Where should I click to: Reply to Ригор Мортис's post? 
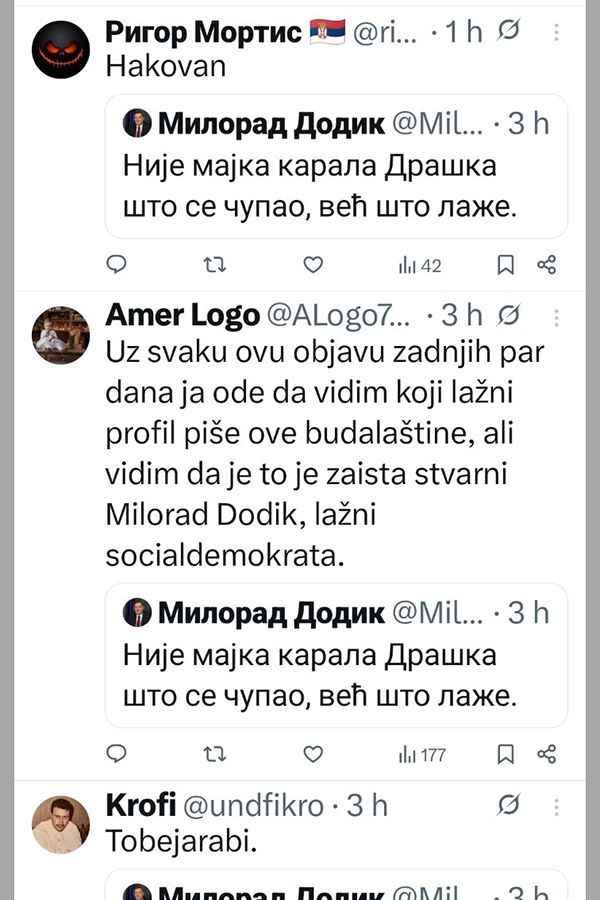[117, 265]
